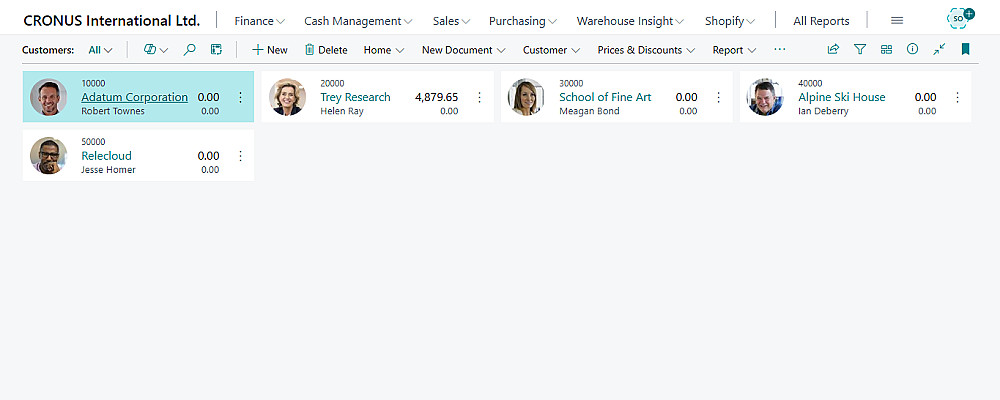
Task: Toggle the filter pane funnel icon
Action: click(x=860, y=49)
